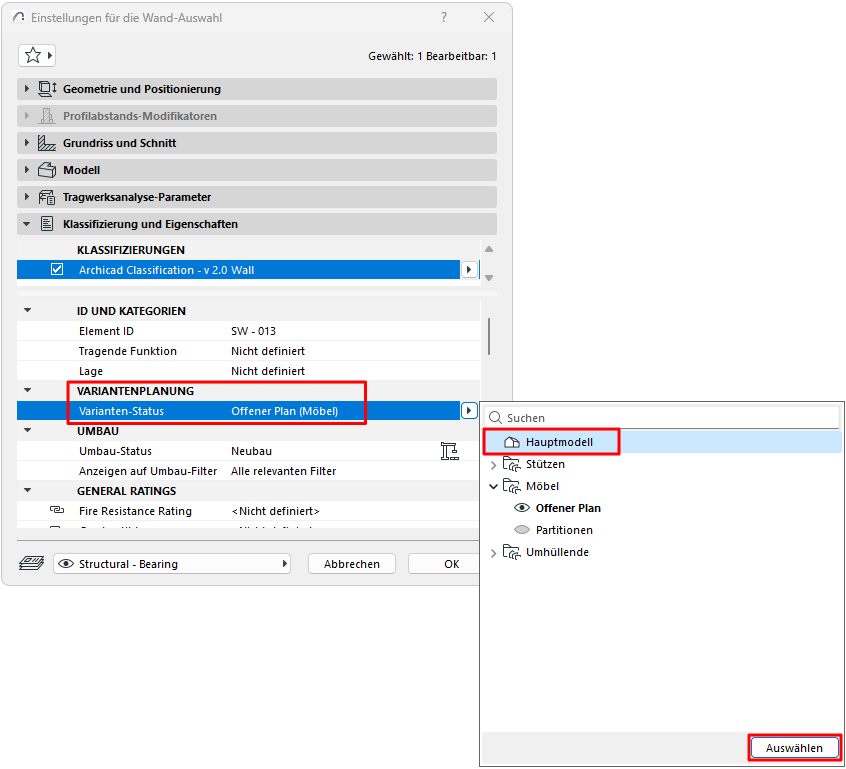Expand the Stützen folder in the popup
This screenshot has width=846, height=769.
click(x=493, y=465)
